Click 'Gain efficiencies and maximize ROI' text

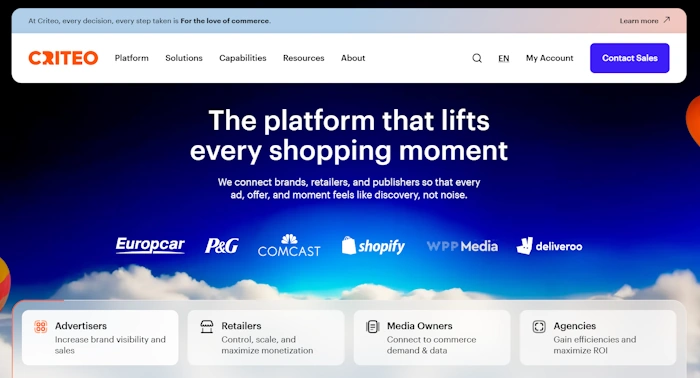(x=595, y=345)
